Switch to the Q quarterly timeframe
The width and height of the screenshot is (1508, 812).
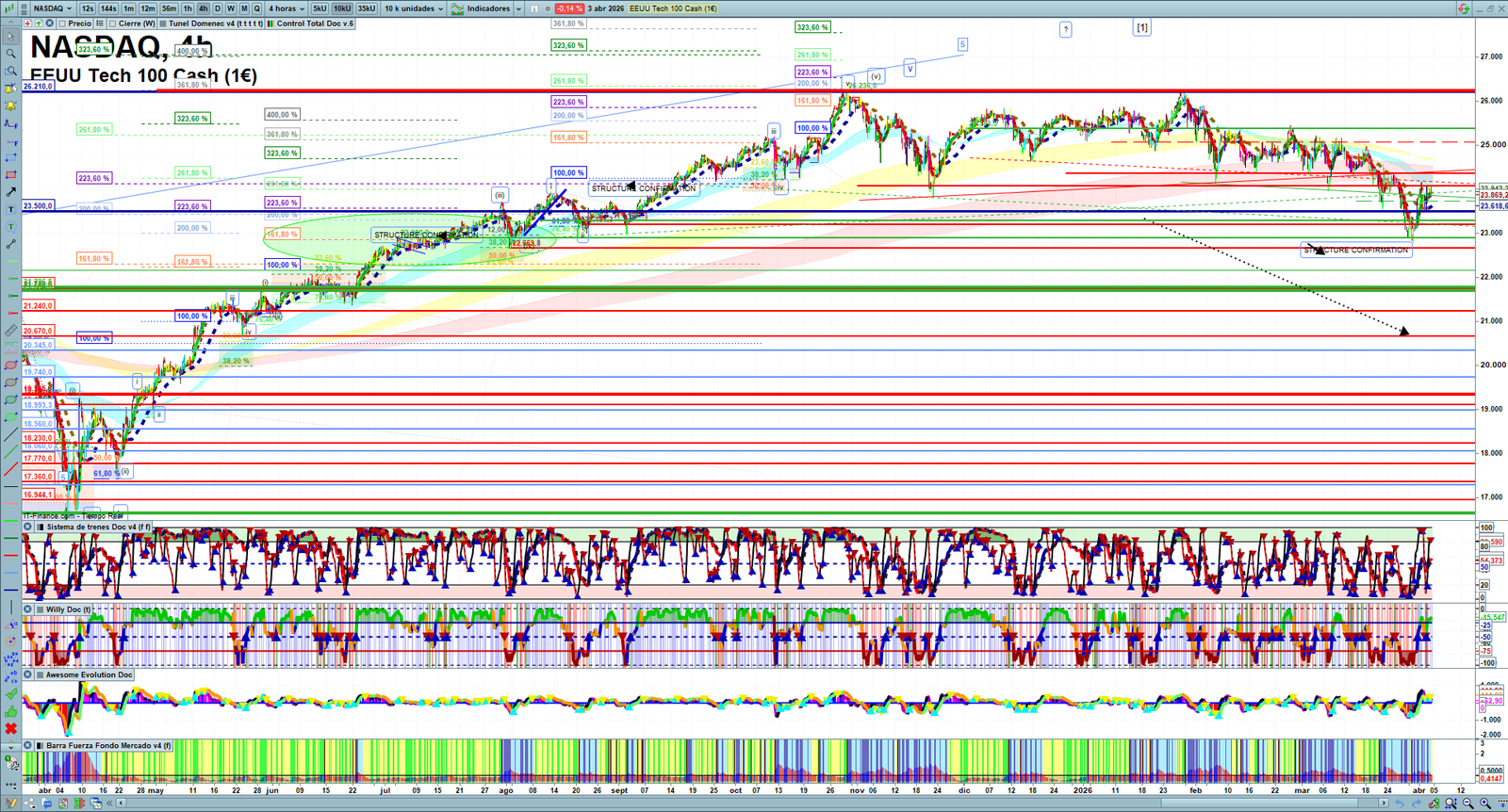[x=256, y=8]
